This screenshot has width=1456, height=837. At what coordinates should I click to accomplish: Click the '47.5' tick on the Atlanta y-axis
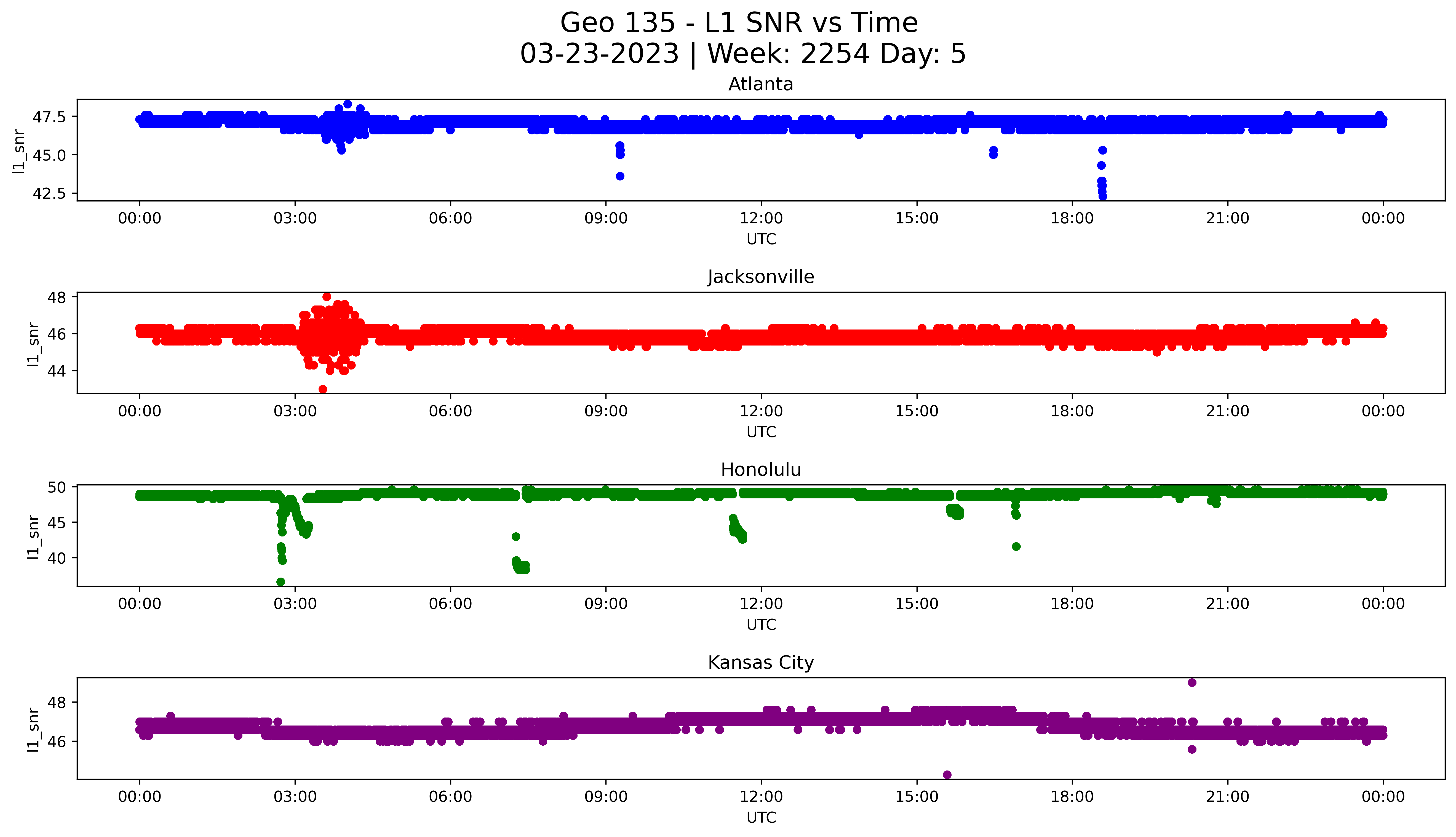click(x=49, y=117)
